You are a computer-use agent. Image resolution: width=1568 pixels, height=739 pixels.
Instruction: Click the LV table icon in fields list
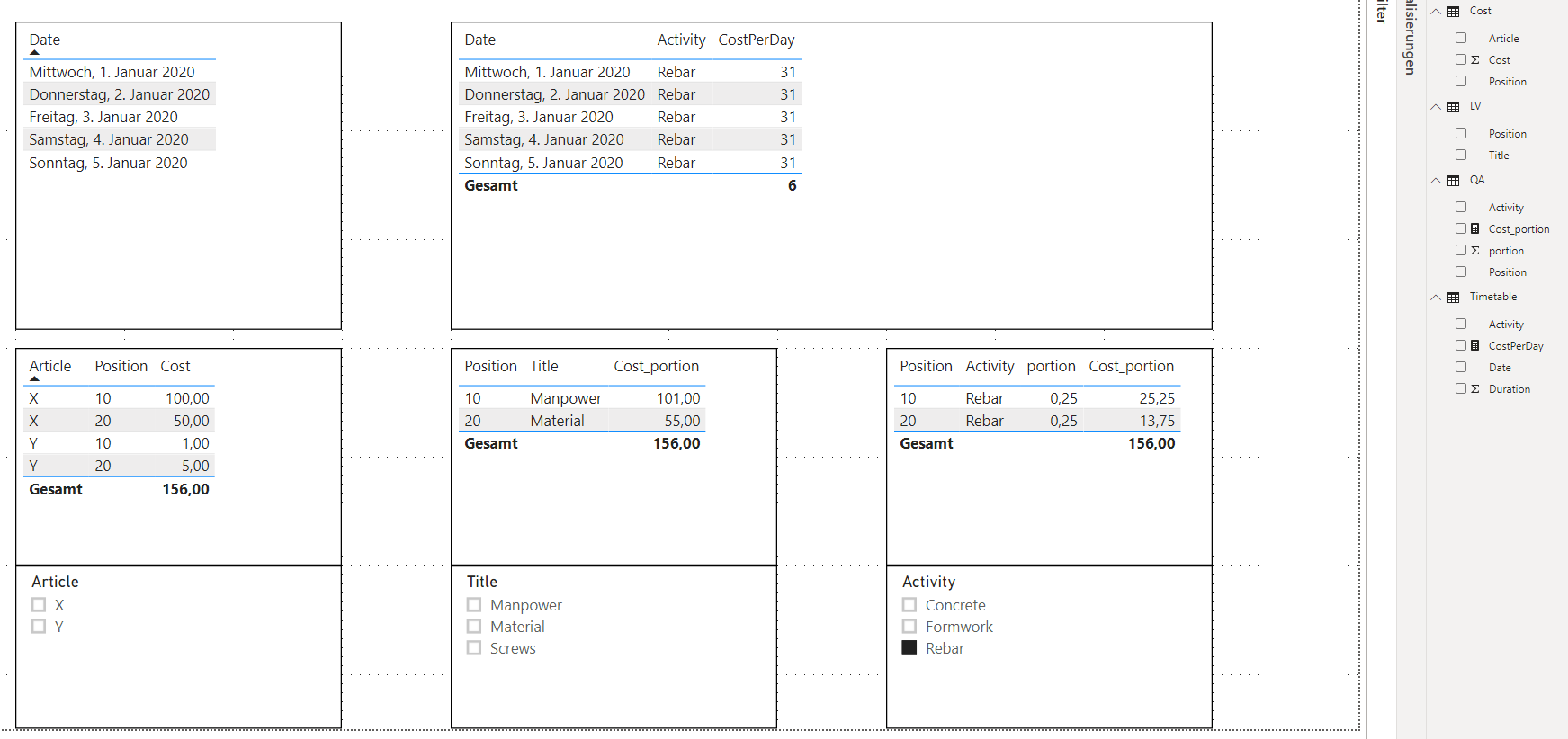pyautogui.click(x=1453, y=107)
